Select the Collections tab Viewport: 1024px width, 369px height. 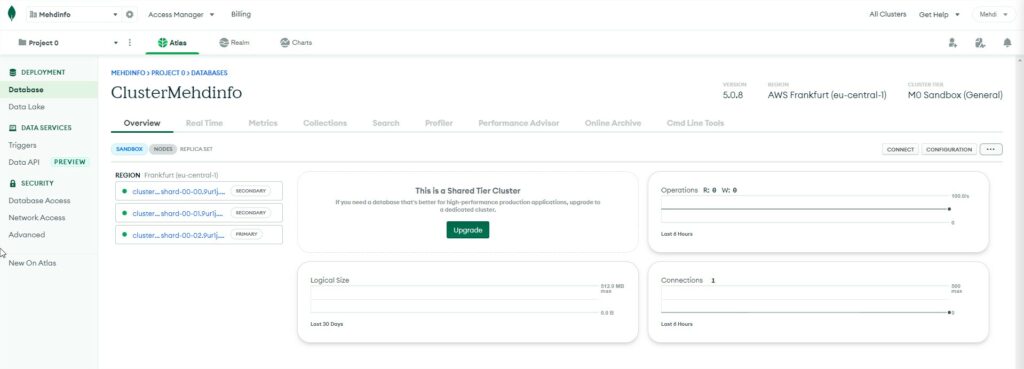(x=325, y=123)
